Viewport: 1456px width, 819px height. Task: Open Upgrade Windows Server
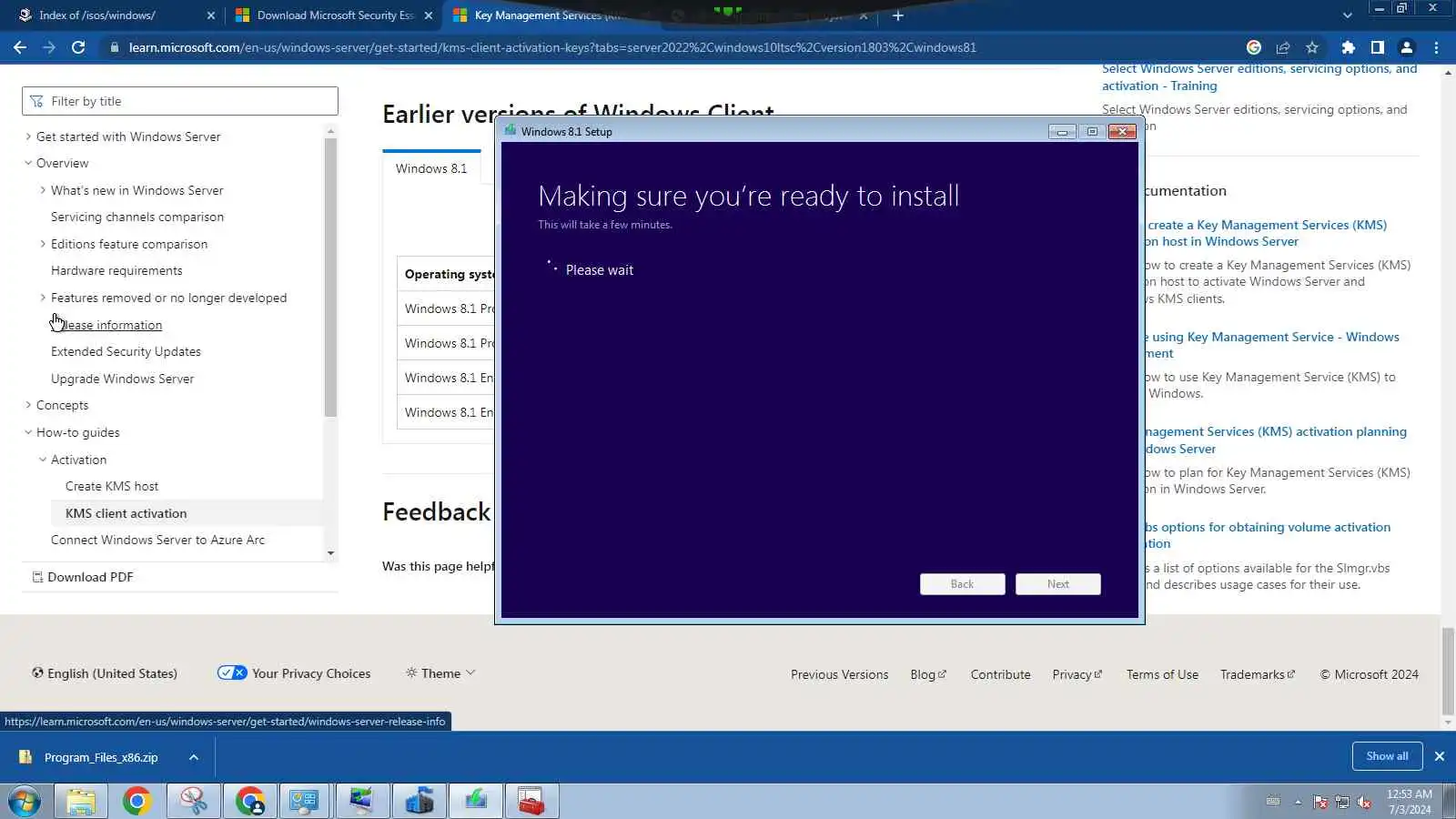click(122, 379)
